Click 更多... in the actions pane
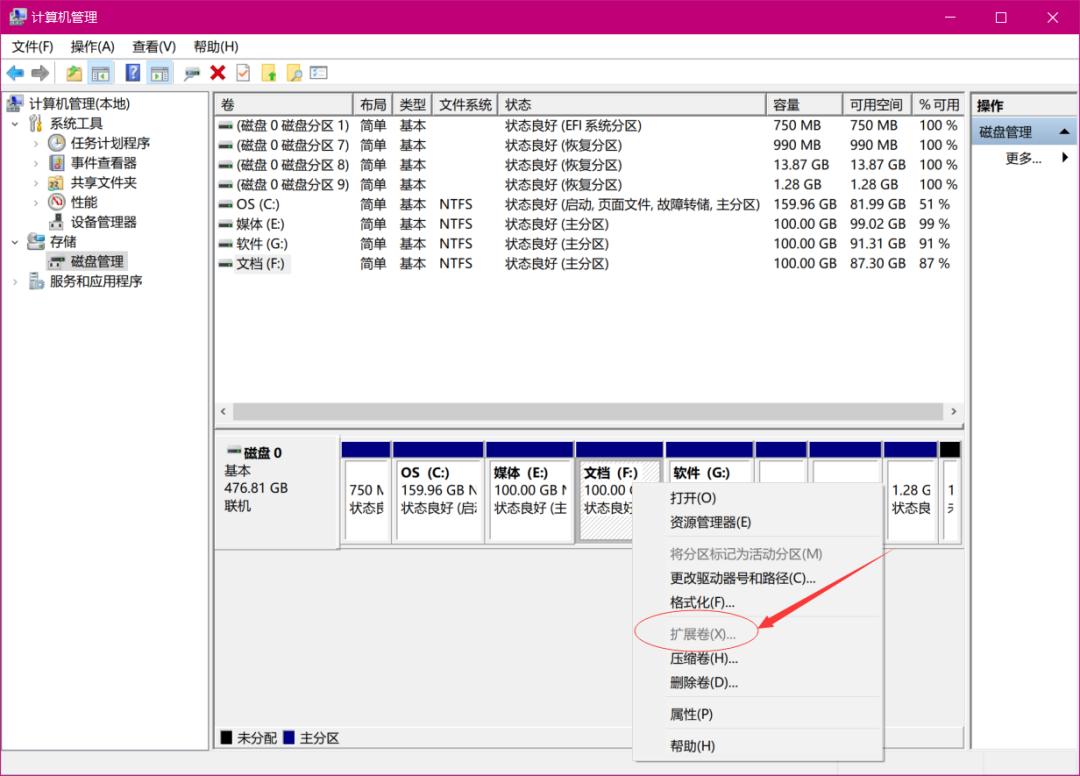Image resolution: width=1080 pixels, height=776 pixels. point(1023,158)
